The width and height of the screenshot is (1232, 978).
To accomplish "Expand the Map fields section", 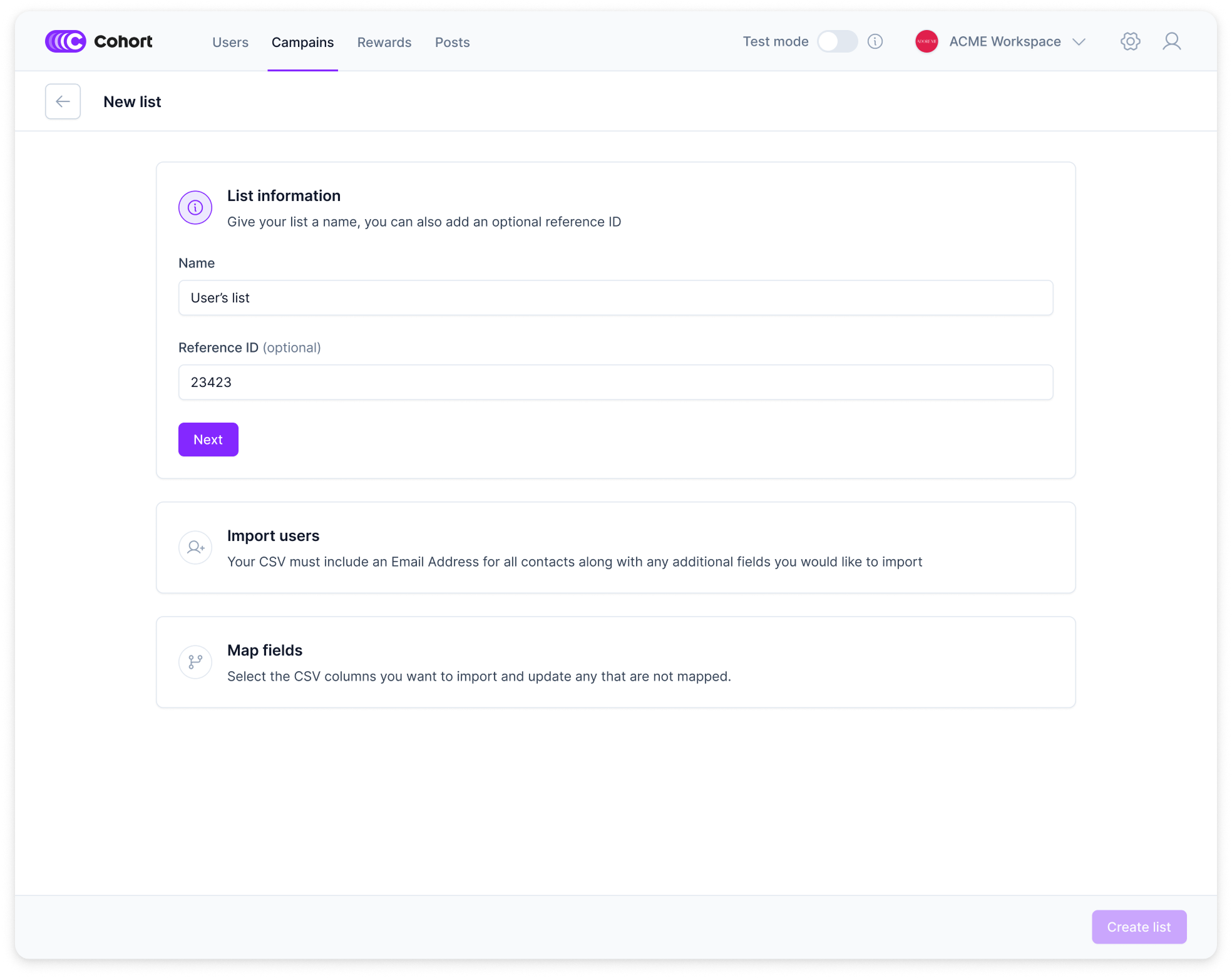I will coord(615,662).
